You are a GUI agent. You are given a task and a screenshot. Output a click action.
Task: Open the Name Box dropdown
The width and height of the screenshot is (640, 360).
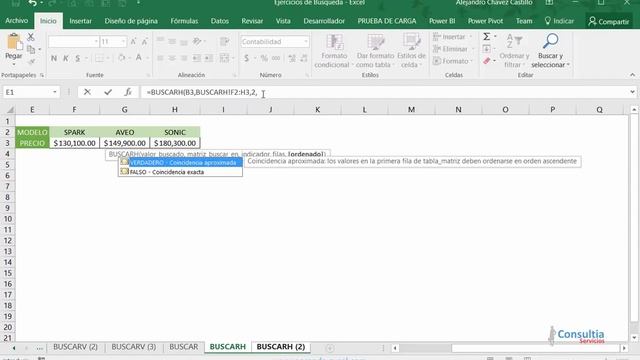[55, 92]
